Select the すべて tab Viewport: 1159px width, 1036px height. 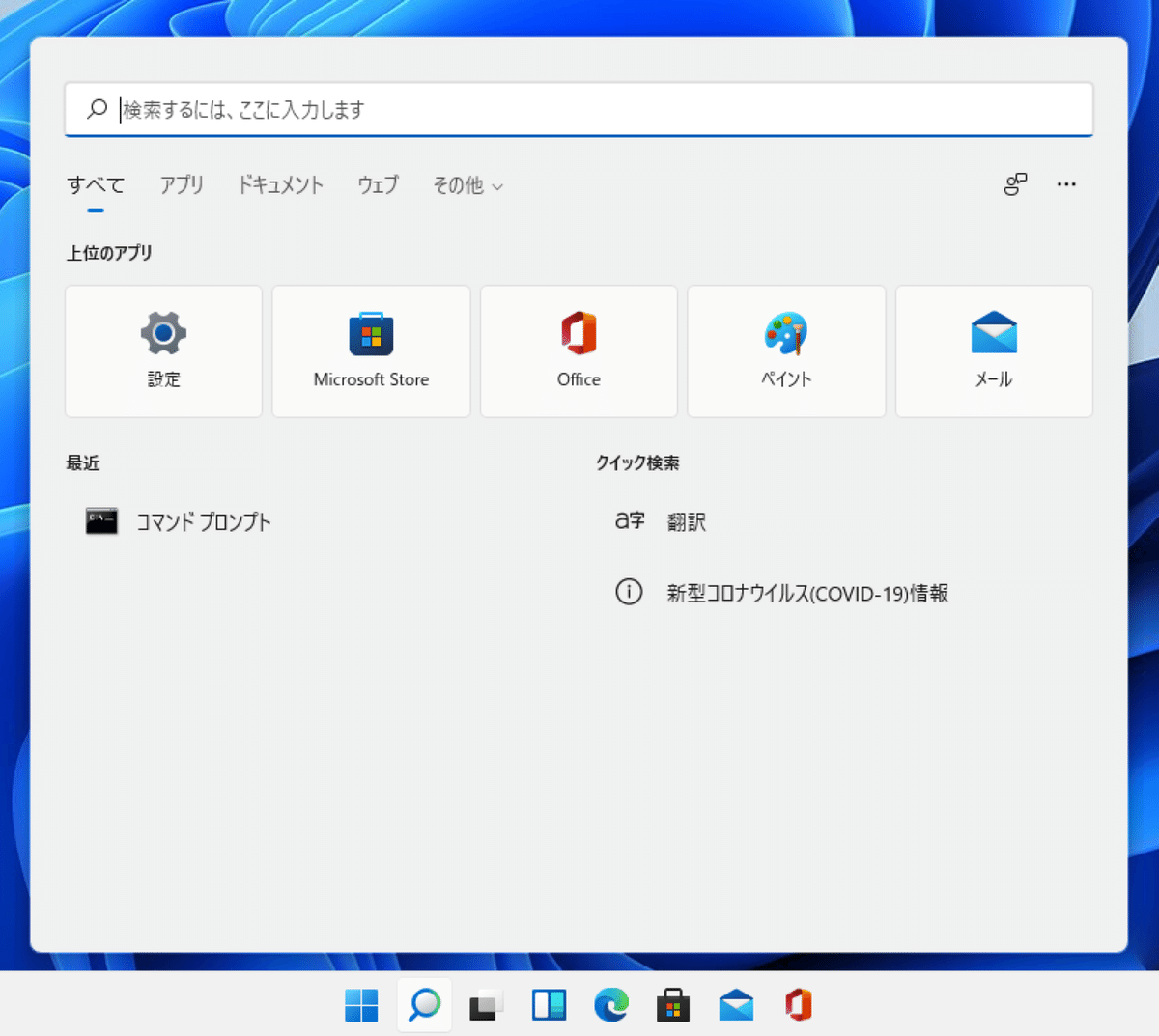[x=95, y=184]
